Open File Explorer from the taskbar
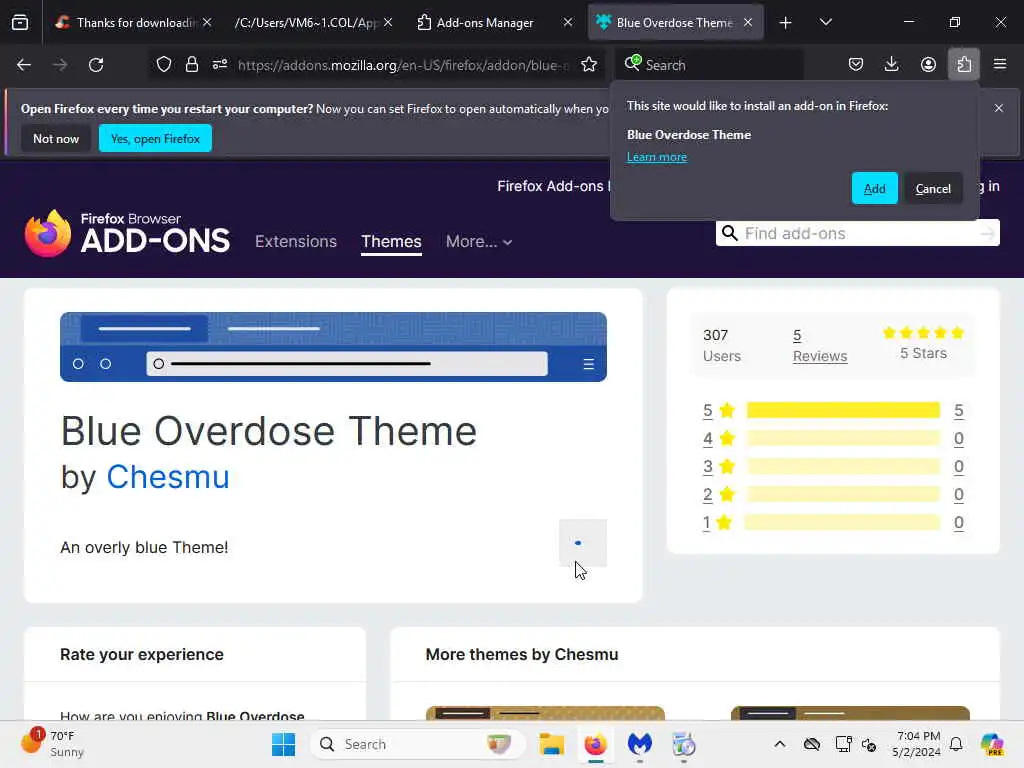 click(552, 744)
